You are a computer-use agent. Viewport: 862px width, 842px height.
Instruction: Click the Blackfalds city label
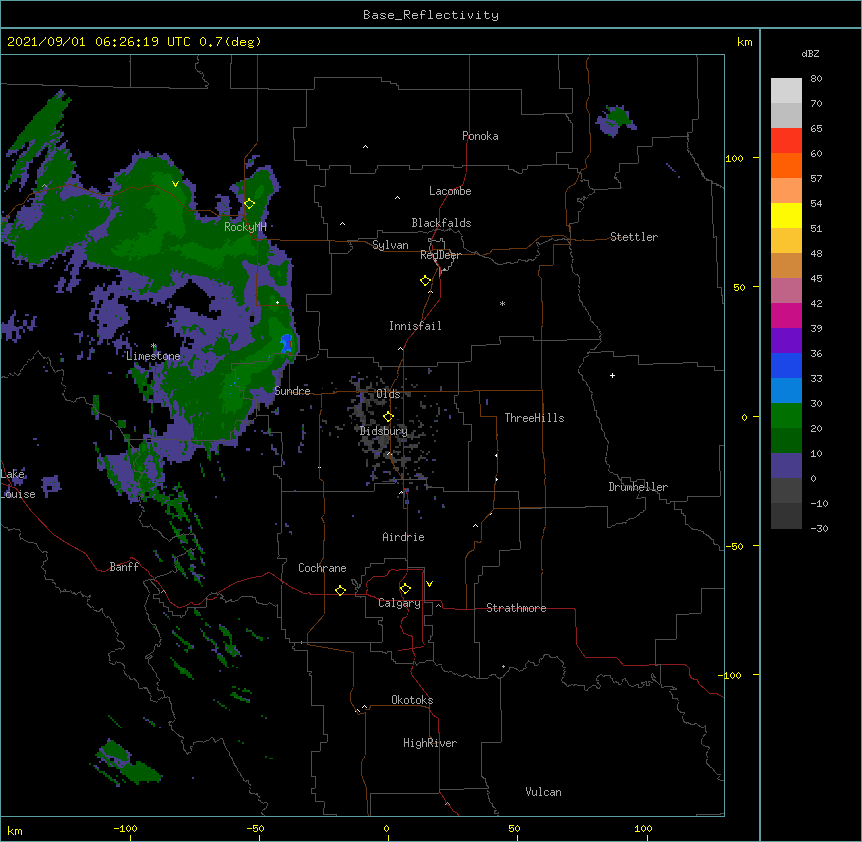point(441,223)
